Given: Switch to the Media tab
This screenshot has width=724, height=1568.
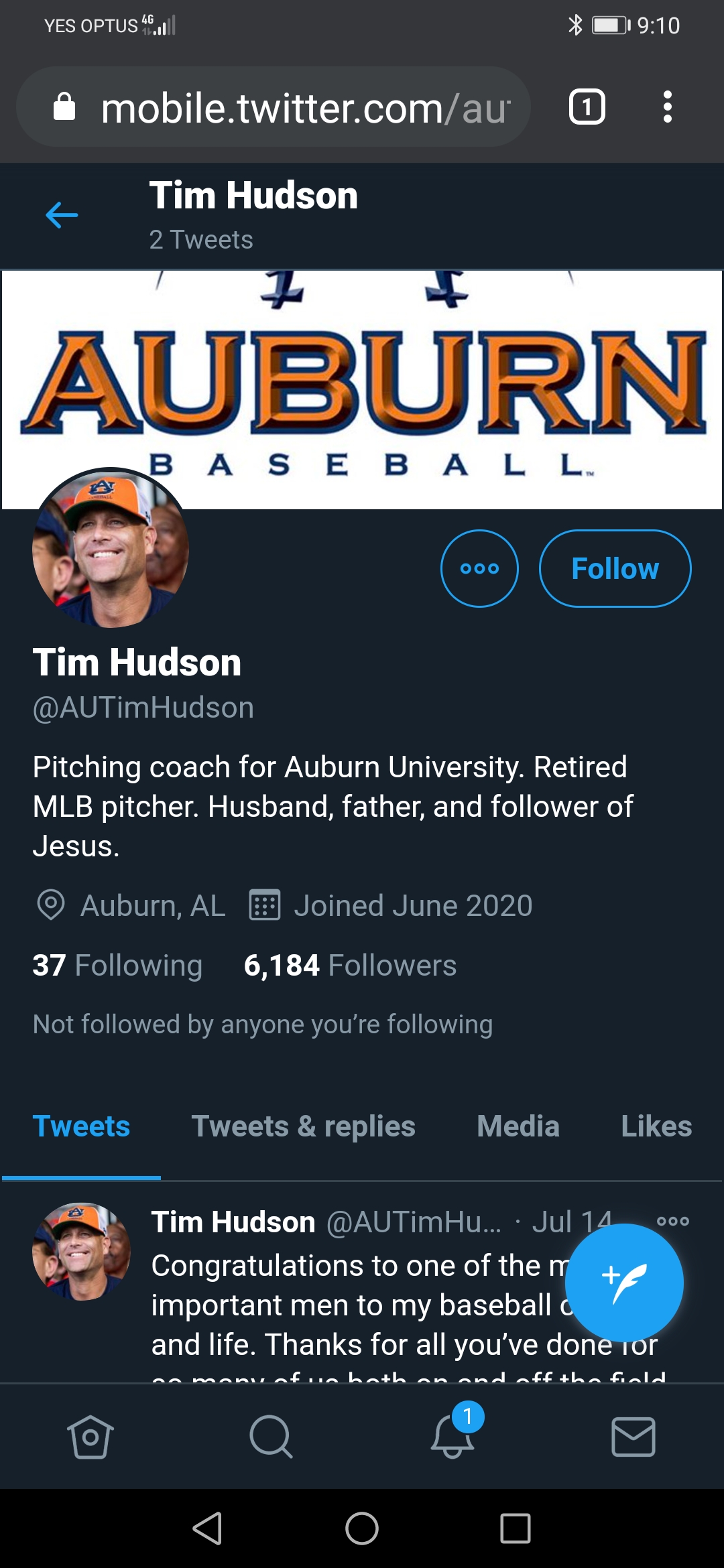Looking at the screenshot, I should click(518, 1126).
